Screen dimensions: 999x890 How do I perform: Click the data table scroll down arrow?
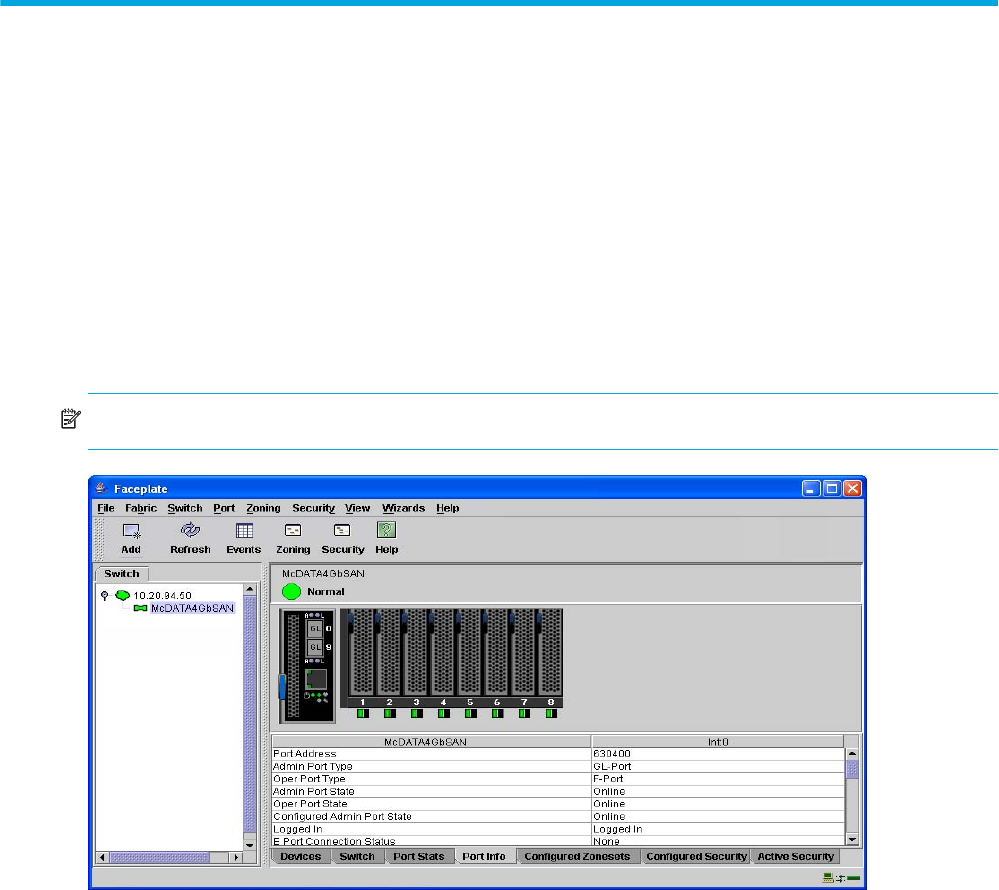(x=852, y=840)
